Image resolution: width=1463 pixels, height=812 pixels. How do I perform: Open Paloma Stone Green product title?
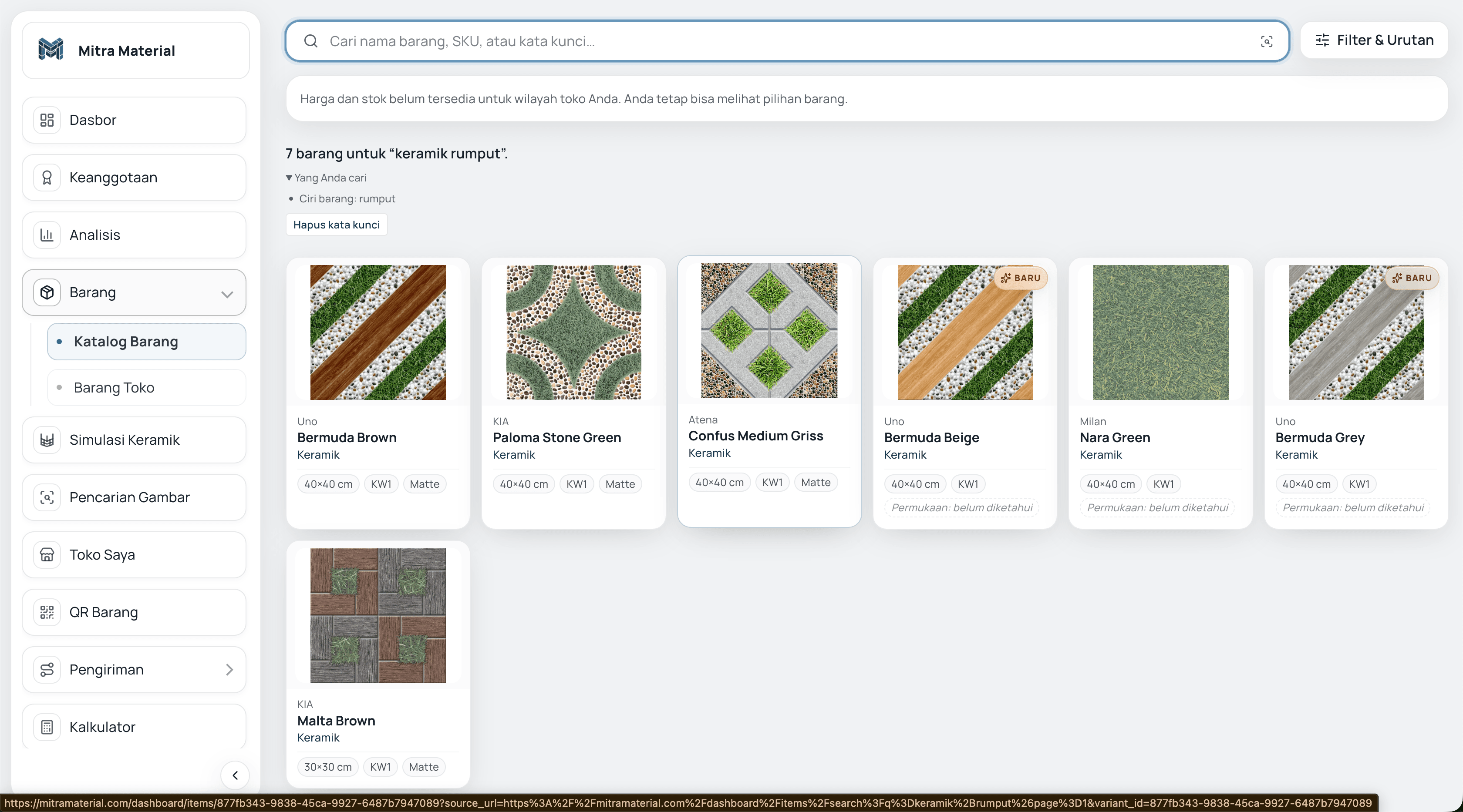(557, 437)
